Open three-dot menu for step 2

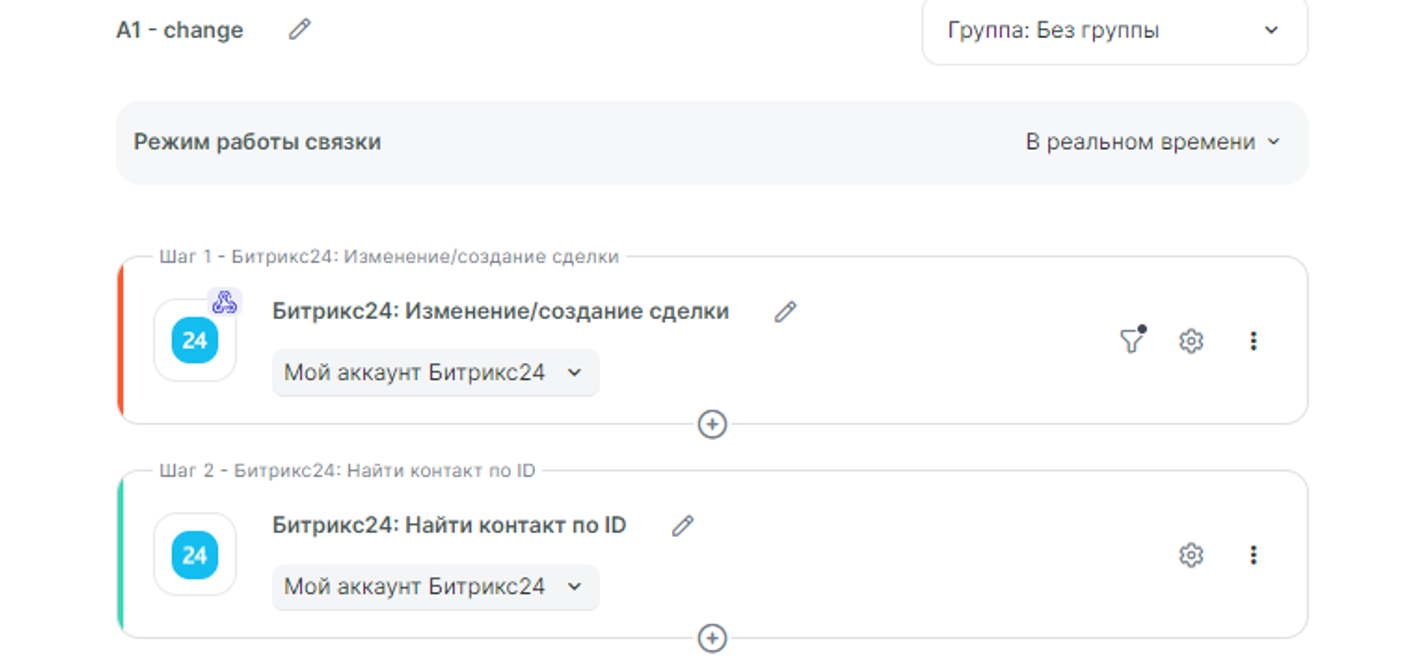(x=1253, y=555)
